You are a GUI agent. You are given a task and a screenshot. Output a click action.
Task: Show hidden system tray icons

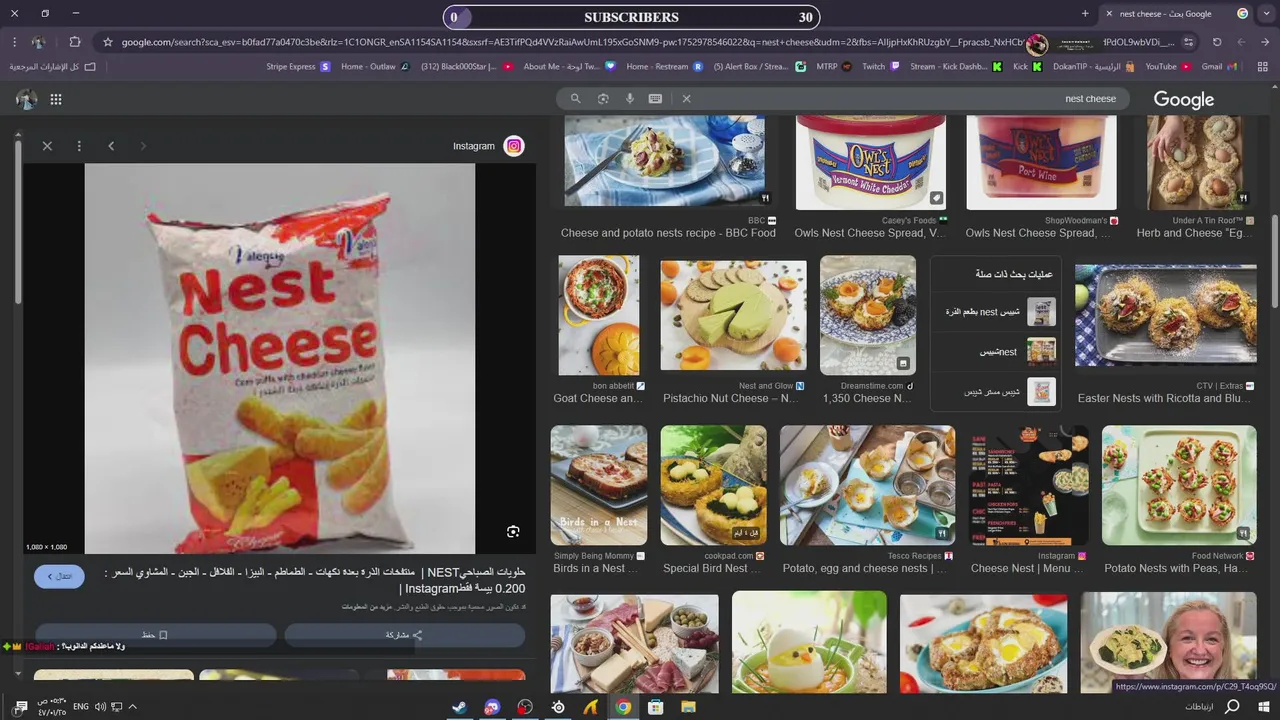click(x=132, y=707)
